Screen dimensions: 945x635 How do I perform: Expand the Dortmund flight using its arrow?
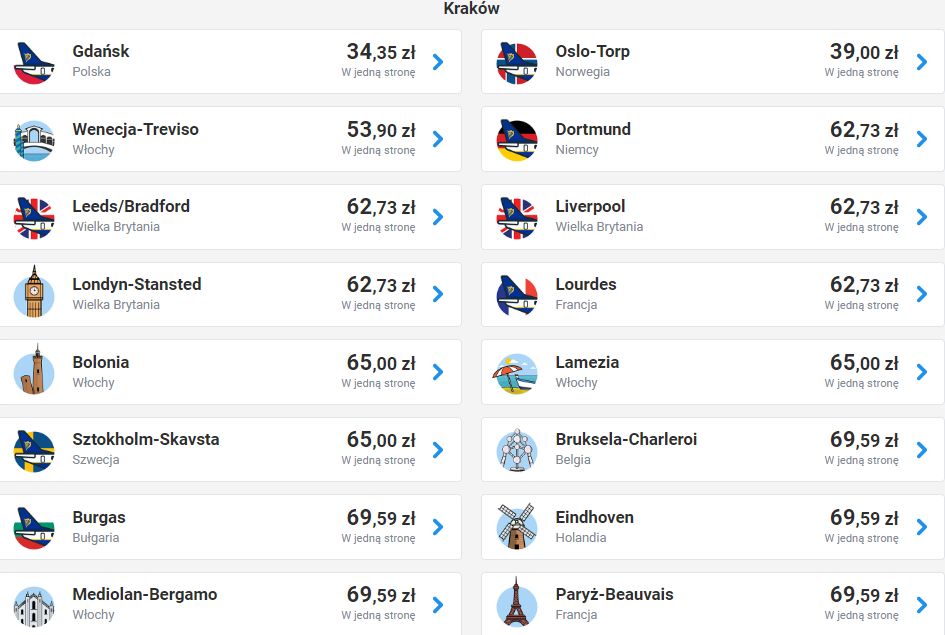coord(921,139)
